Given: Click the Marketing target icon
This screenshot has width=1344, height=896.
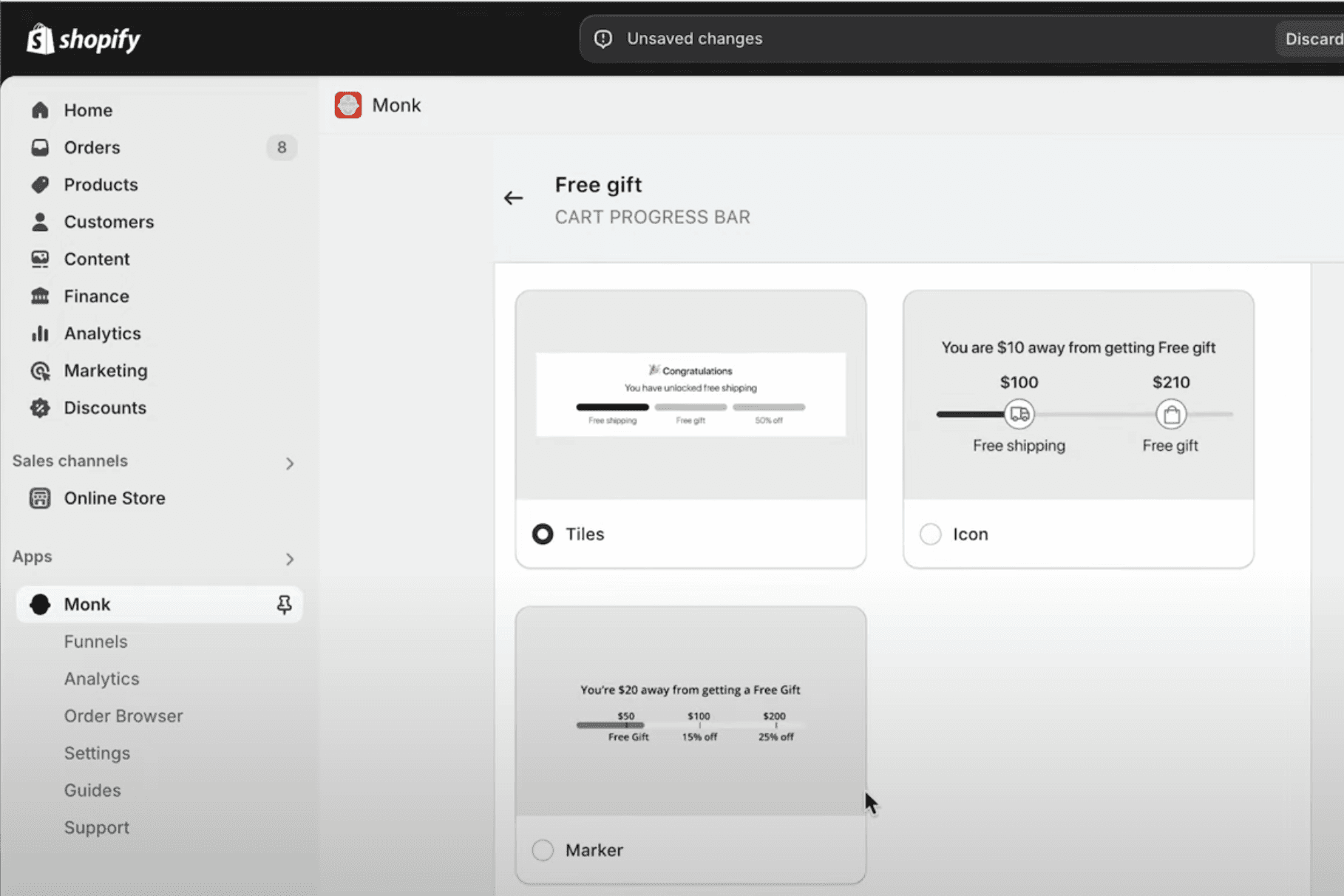Looking at the screenshot, I should tap(40, 370).
